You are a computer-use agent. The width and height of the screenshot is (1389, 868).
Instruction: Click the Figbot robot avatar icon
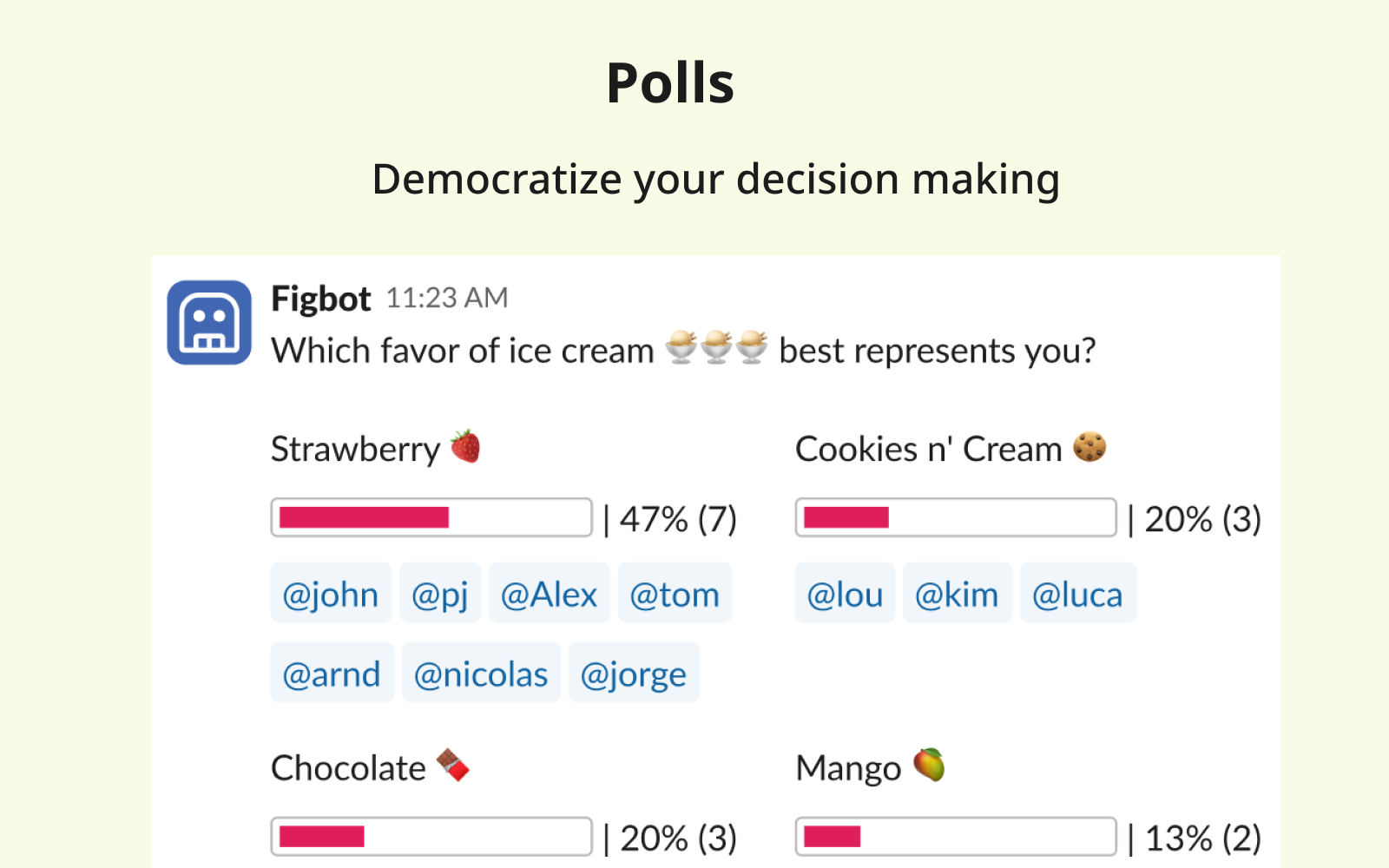tap(209, 322)
